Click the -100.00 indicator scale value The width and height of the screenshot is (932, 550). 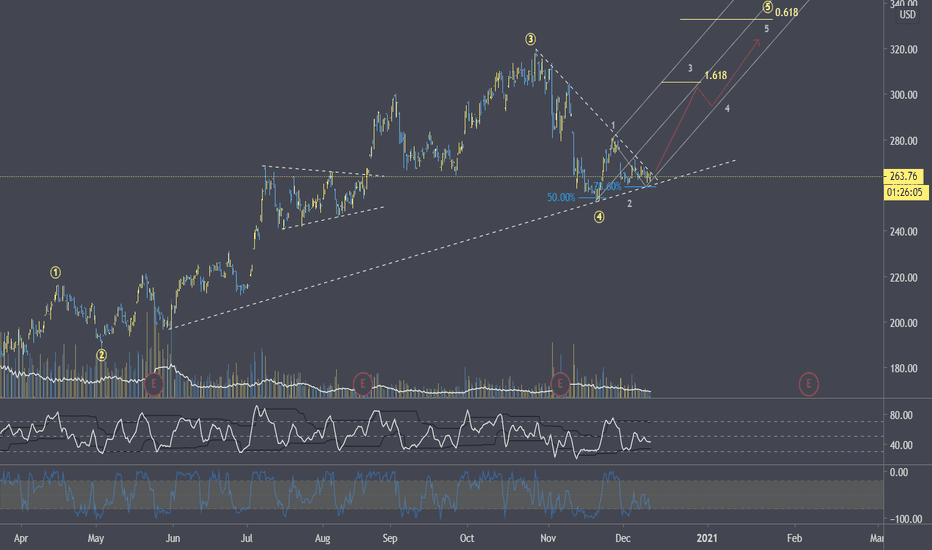905,519
